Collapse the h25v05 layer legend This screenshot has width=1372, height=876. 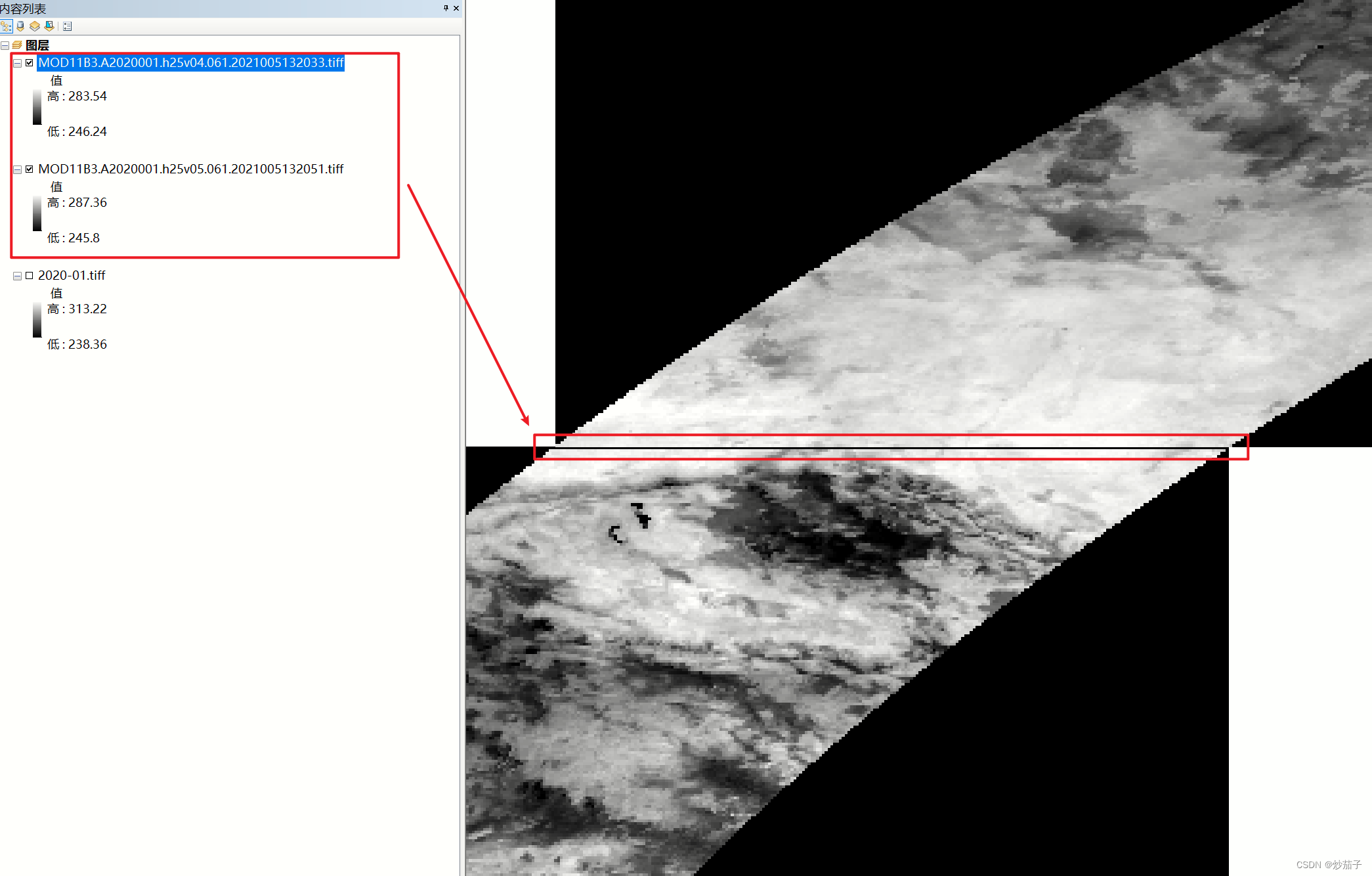tap(18, 169)
